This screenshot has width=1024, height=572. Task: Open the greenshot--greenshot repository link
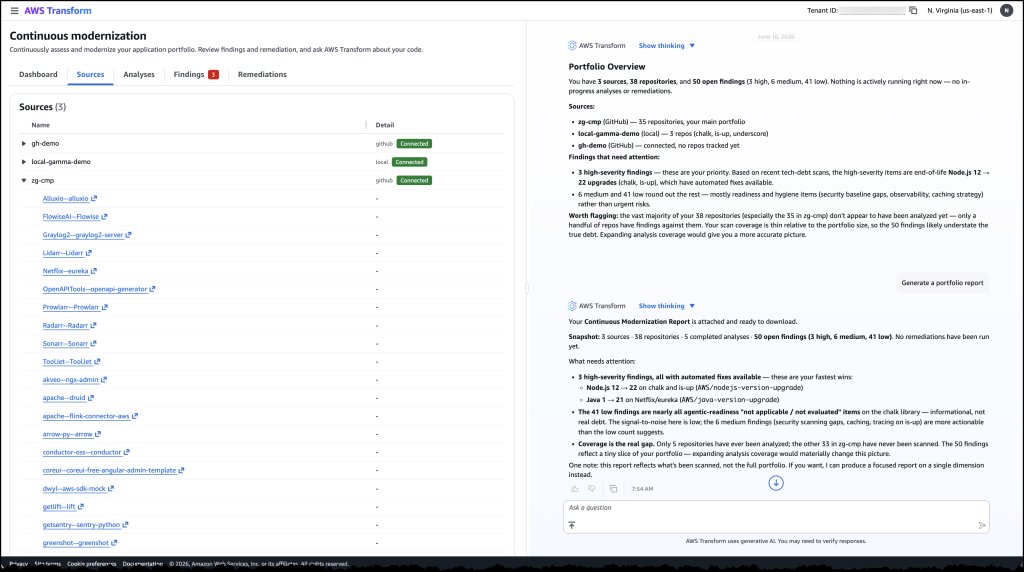[x=75, y=543]
